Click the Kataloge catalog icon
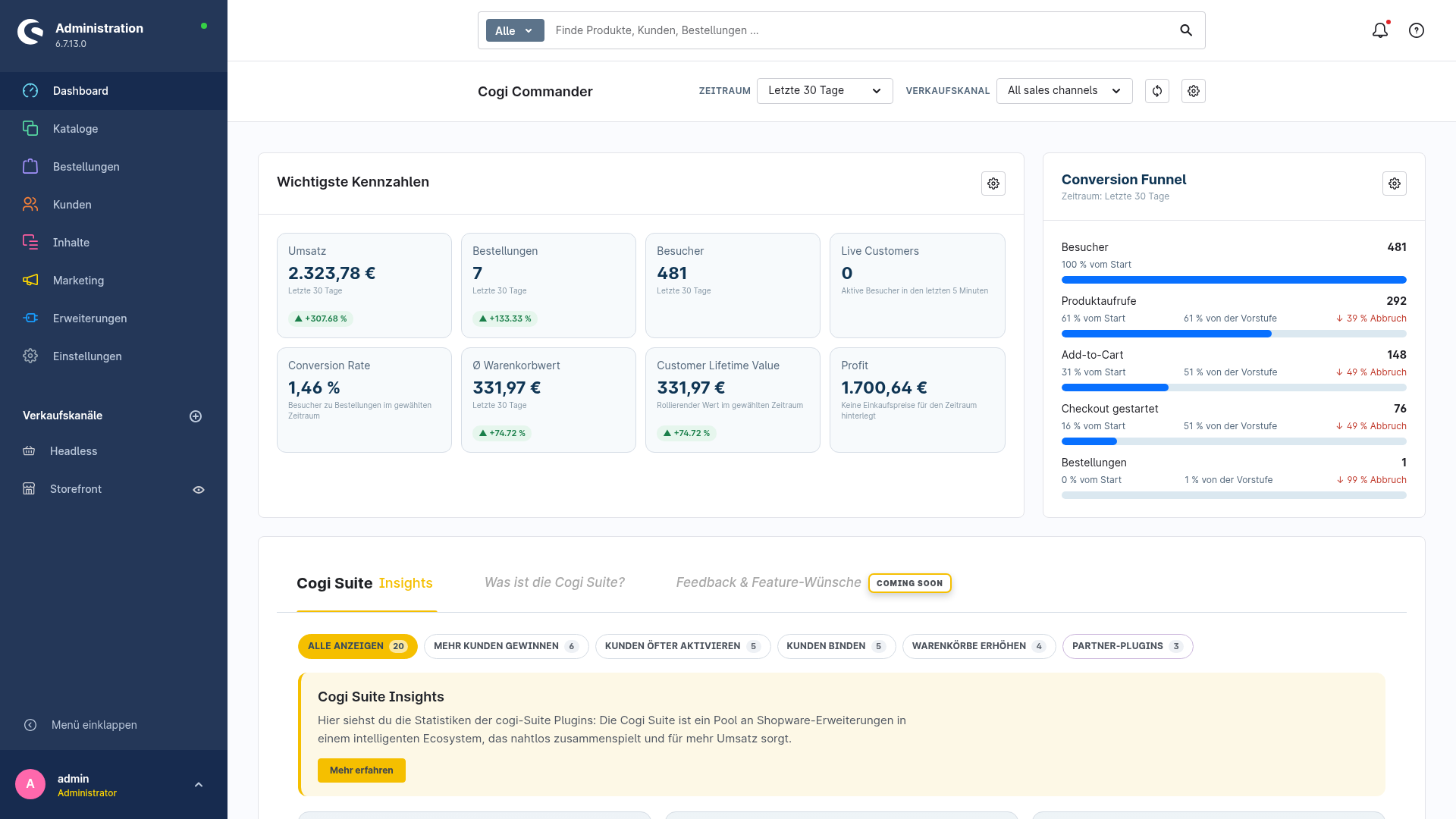This screenshot has height=819, width=1456. [30, 129]
